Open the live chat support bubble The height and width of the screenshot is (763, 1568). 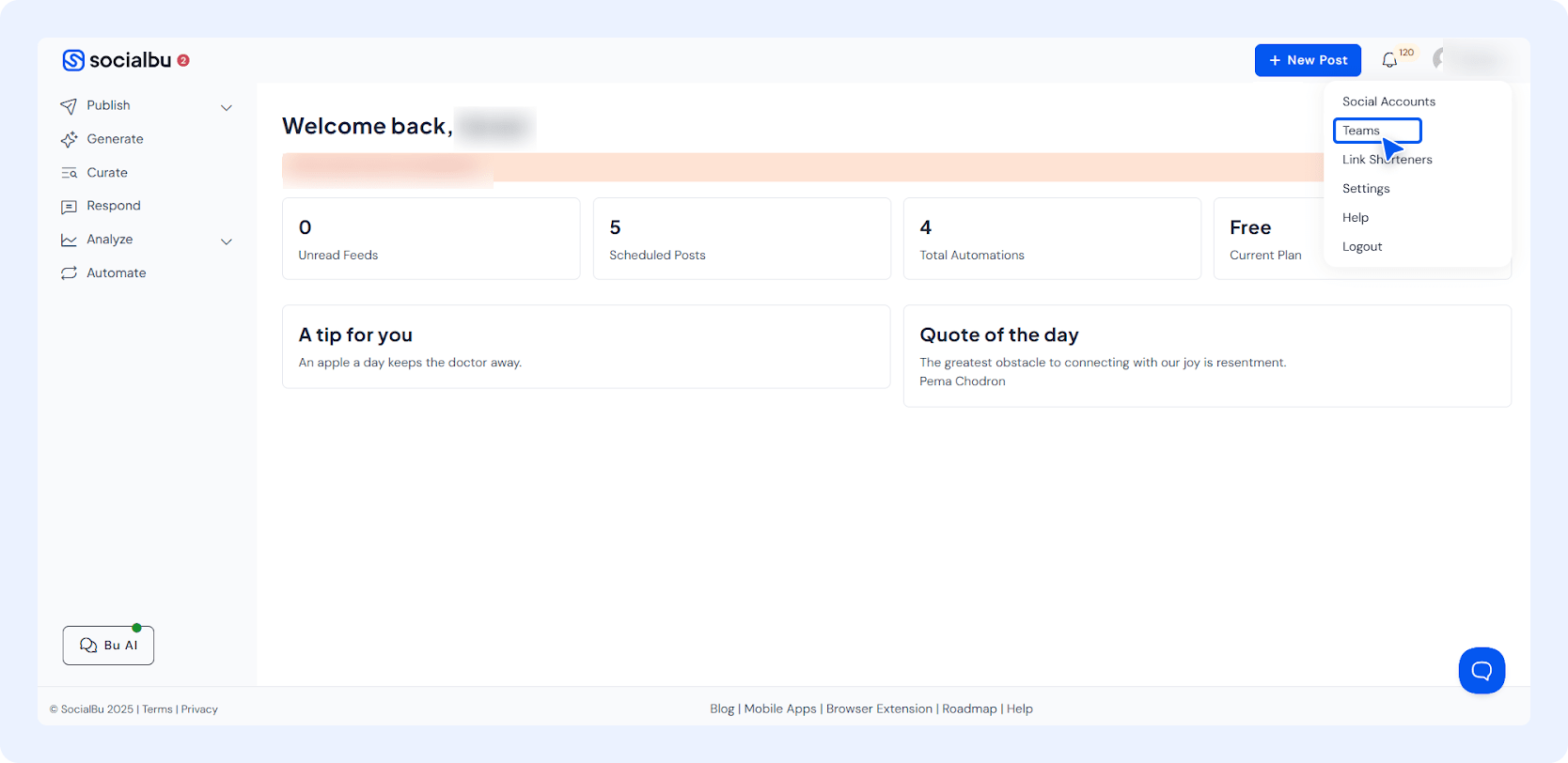(x=1482, y=670)
